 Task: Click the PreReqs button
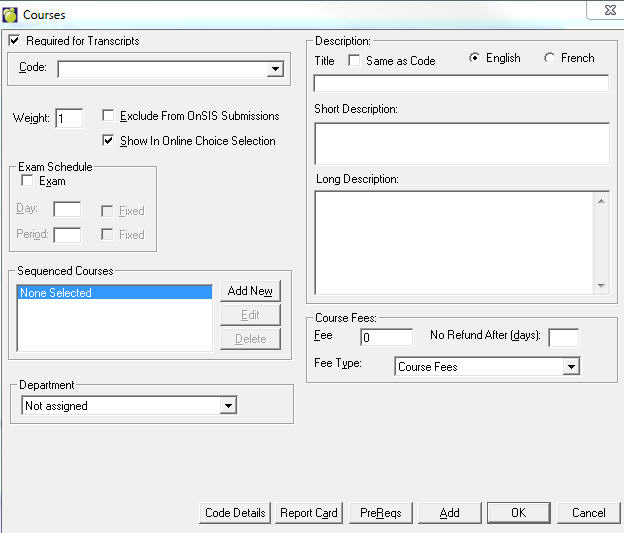click(x=381, y=513)
